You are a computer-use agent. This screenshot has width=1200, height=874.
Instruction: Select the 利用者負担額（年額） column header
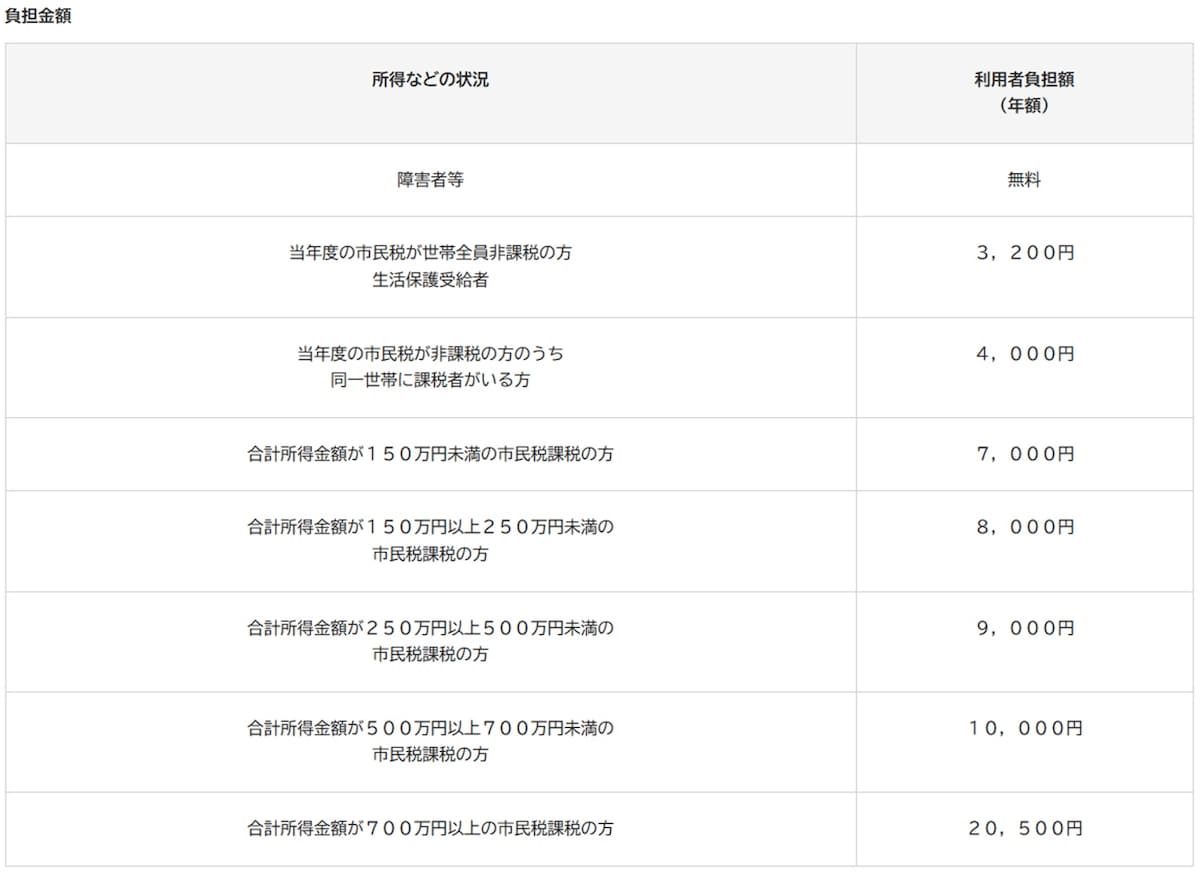(x=1024, y=92)
